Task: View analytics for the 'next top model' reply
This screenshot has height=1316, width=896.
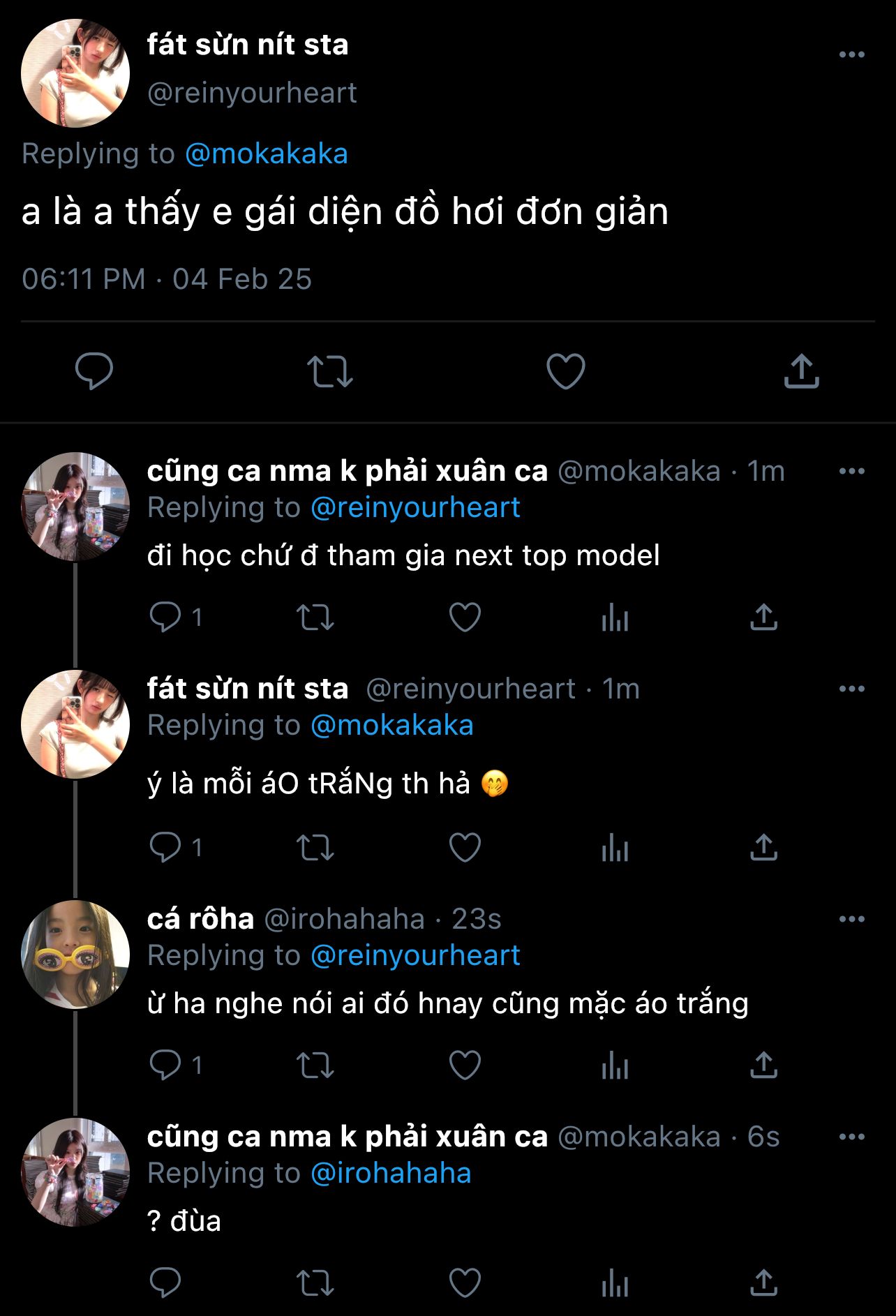Action: 615,618
